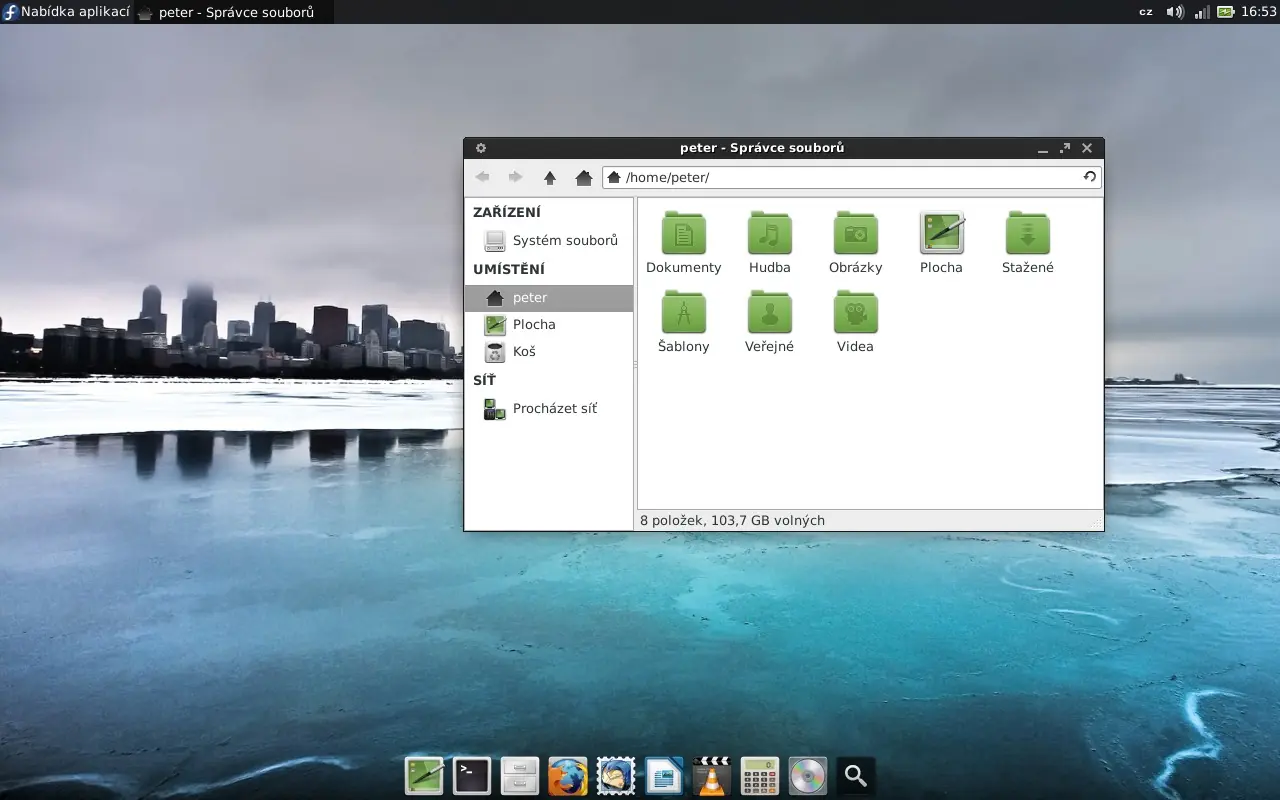Viewport: 1280px width, 800px height.
Task: Open the search tool from the dock
Action: (x=855, y=775)
